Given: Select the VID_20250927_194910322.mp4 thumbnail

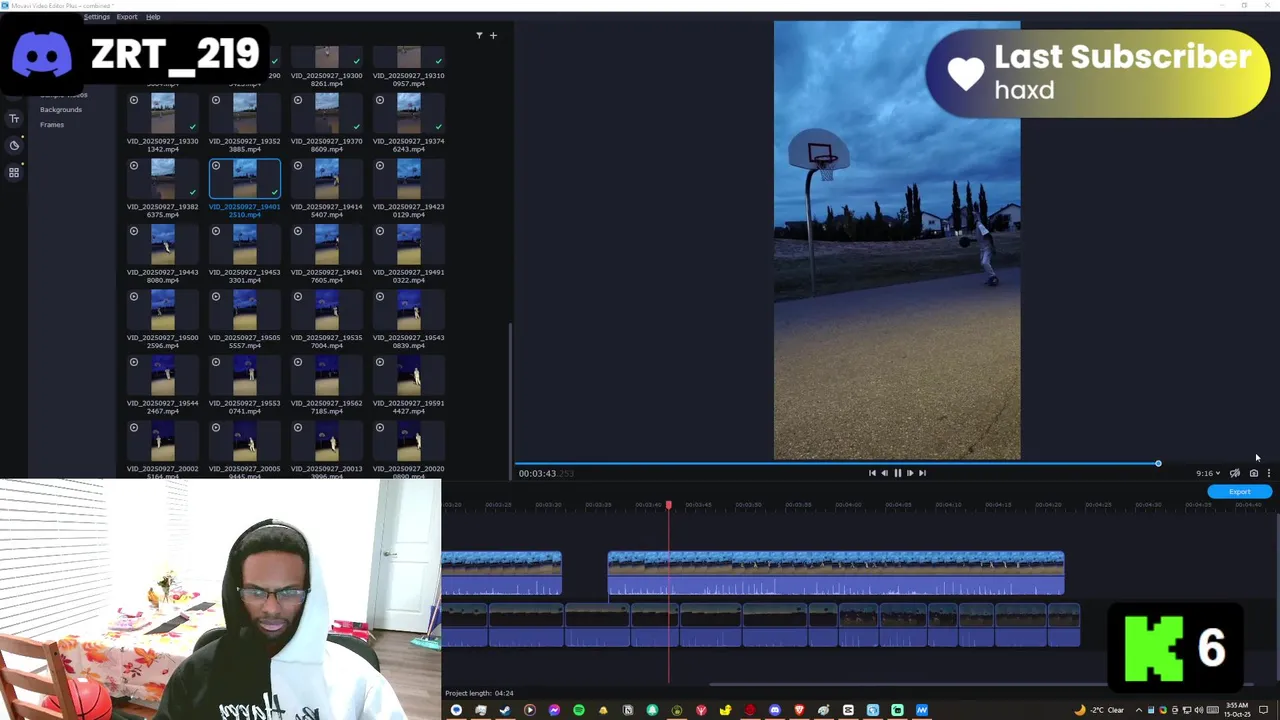Looking at the screenshot, I should [x=409, y=245].
